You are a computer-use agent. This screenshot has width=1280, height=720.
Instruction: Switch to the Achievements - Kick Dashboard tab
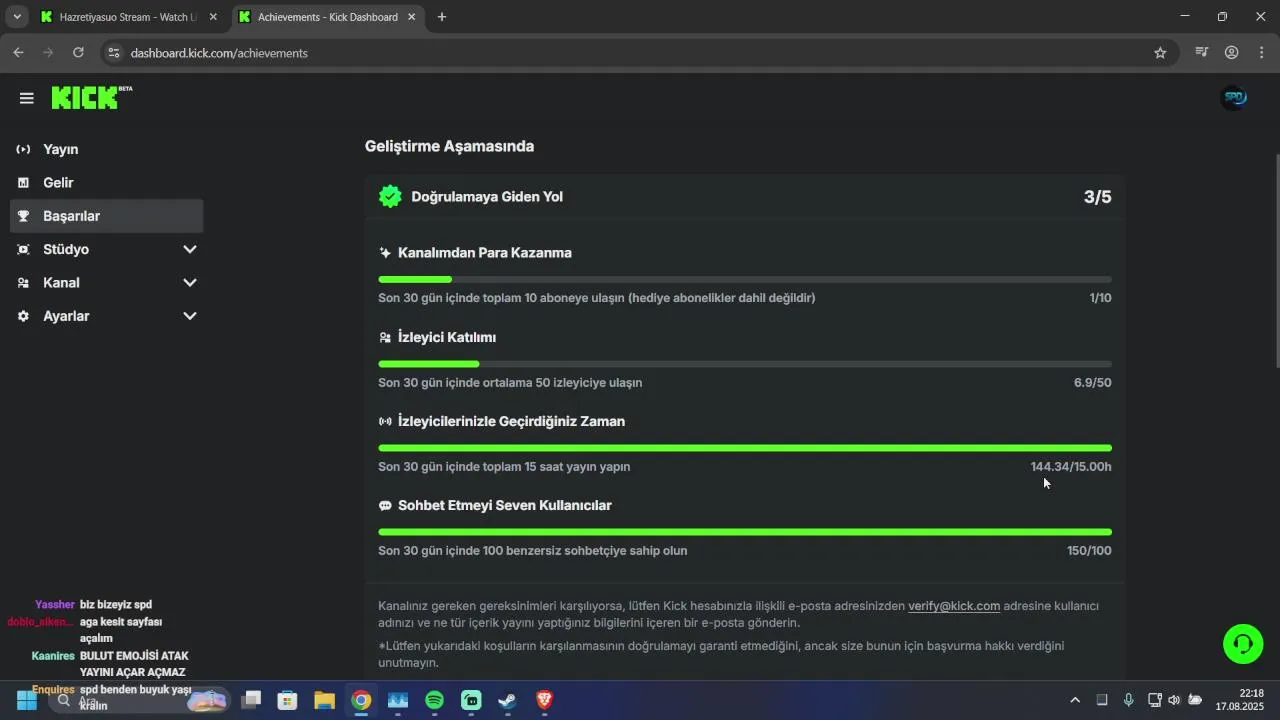click(x=327, y=17)
